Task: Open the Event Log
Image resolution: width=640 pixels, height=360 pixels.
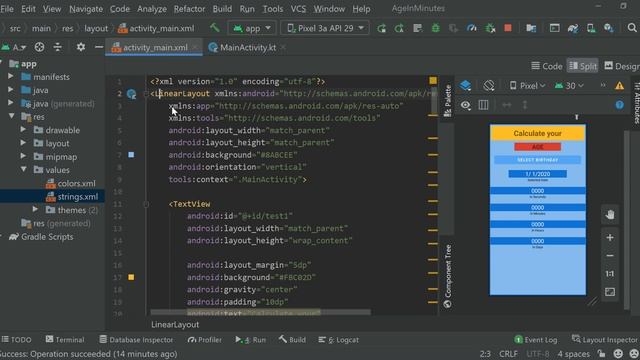Action: pos(536,340)
